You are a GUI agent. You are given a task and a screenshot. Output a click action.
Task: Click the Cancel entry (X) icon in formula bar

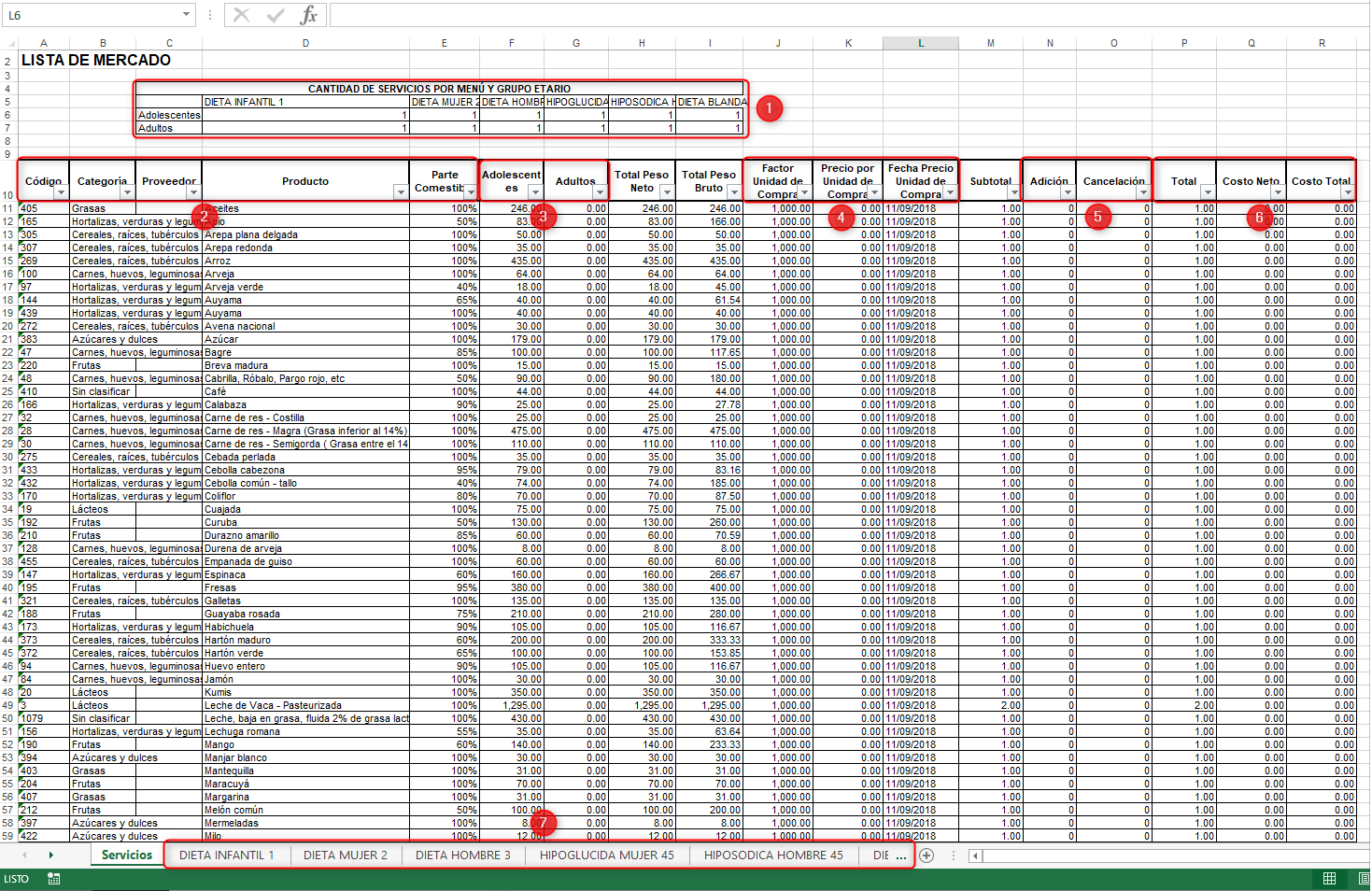pos(241,15)
